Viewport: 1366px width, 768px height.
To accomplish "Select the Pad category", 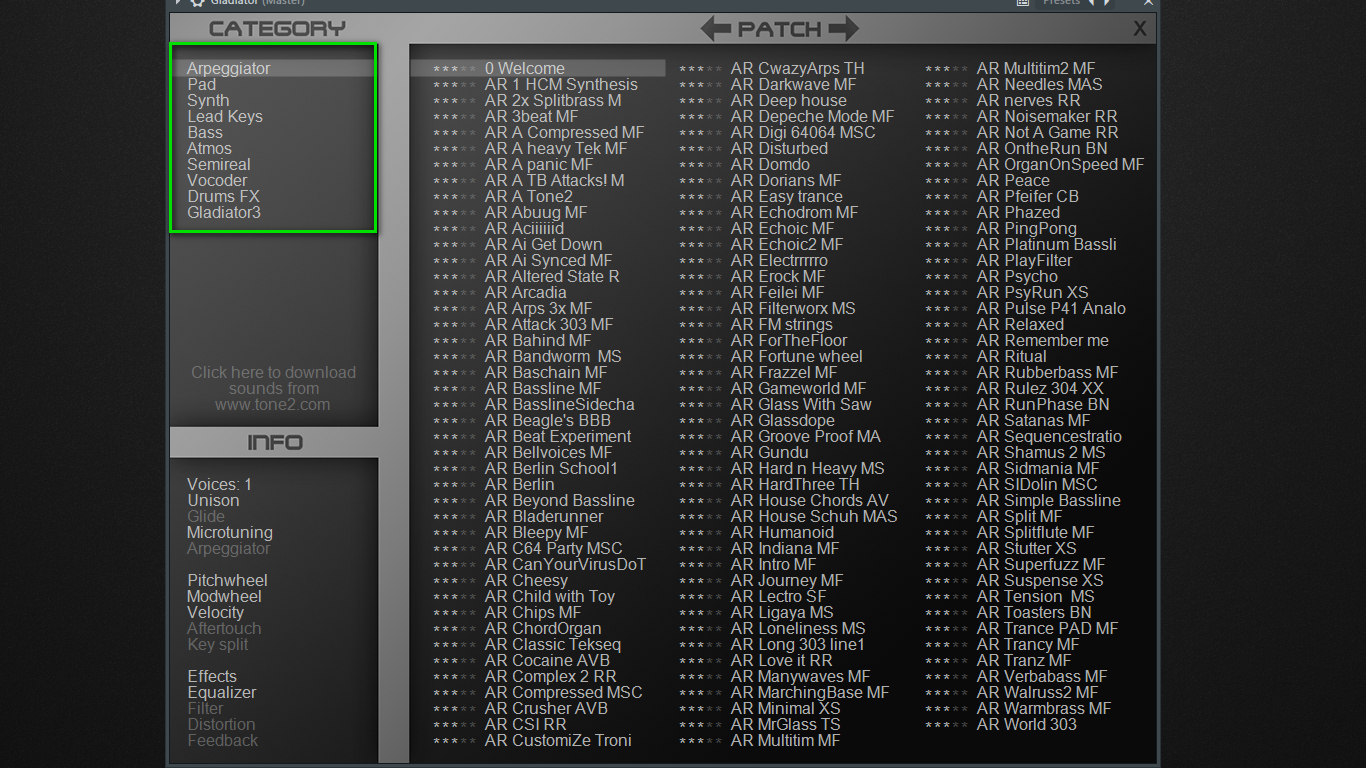I will 201,85.
